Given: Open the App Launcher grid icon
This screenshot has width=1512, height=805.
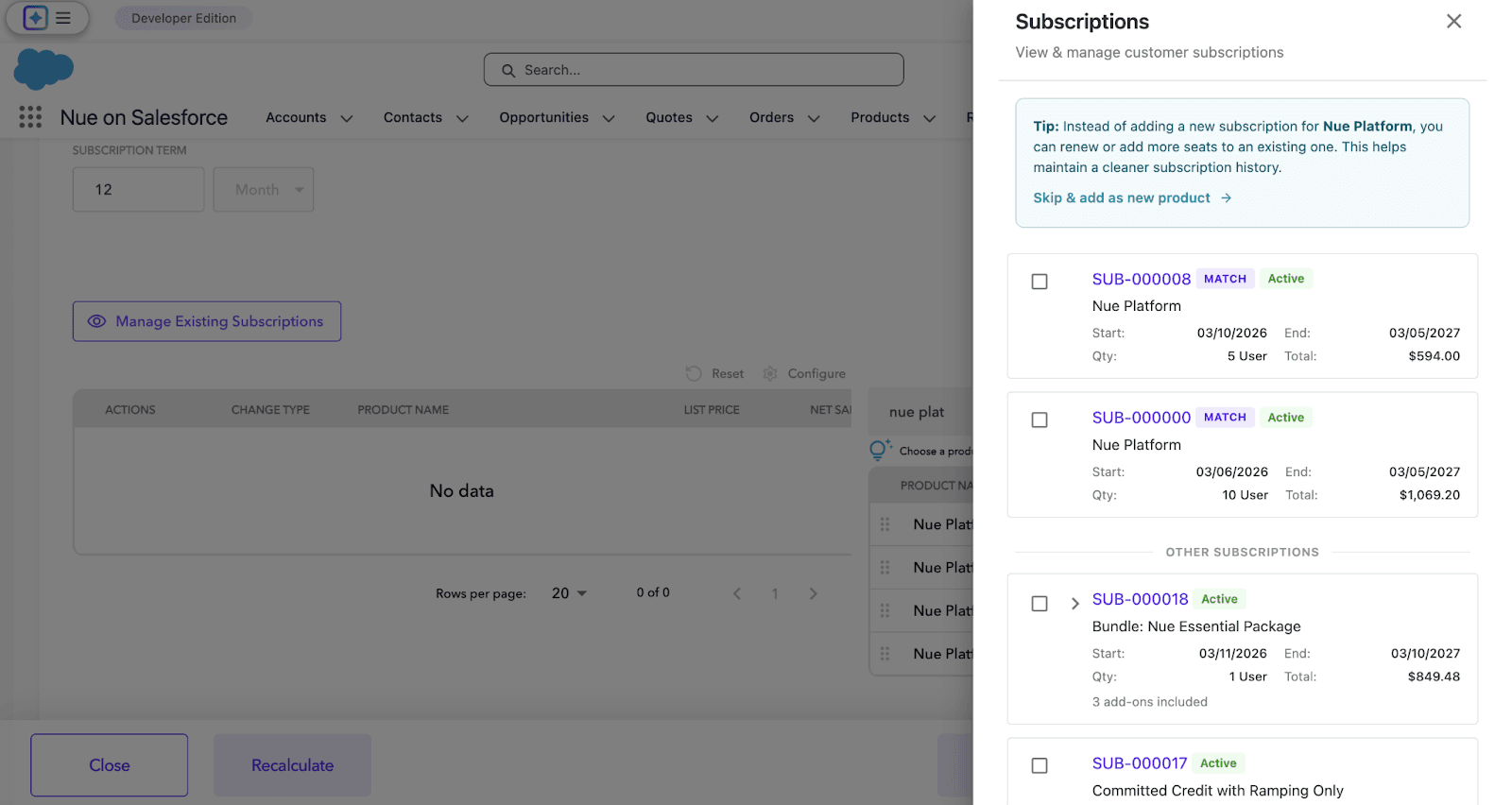Looking at the screenshot, I should (30, 117).
